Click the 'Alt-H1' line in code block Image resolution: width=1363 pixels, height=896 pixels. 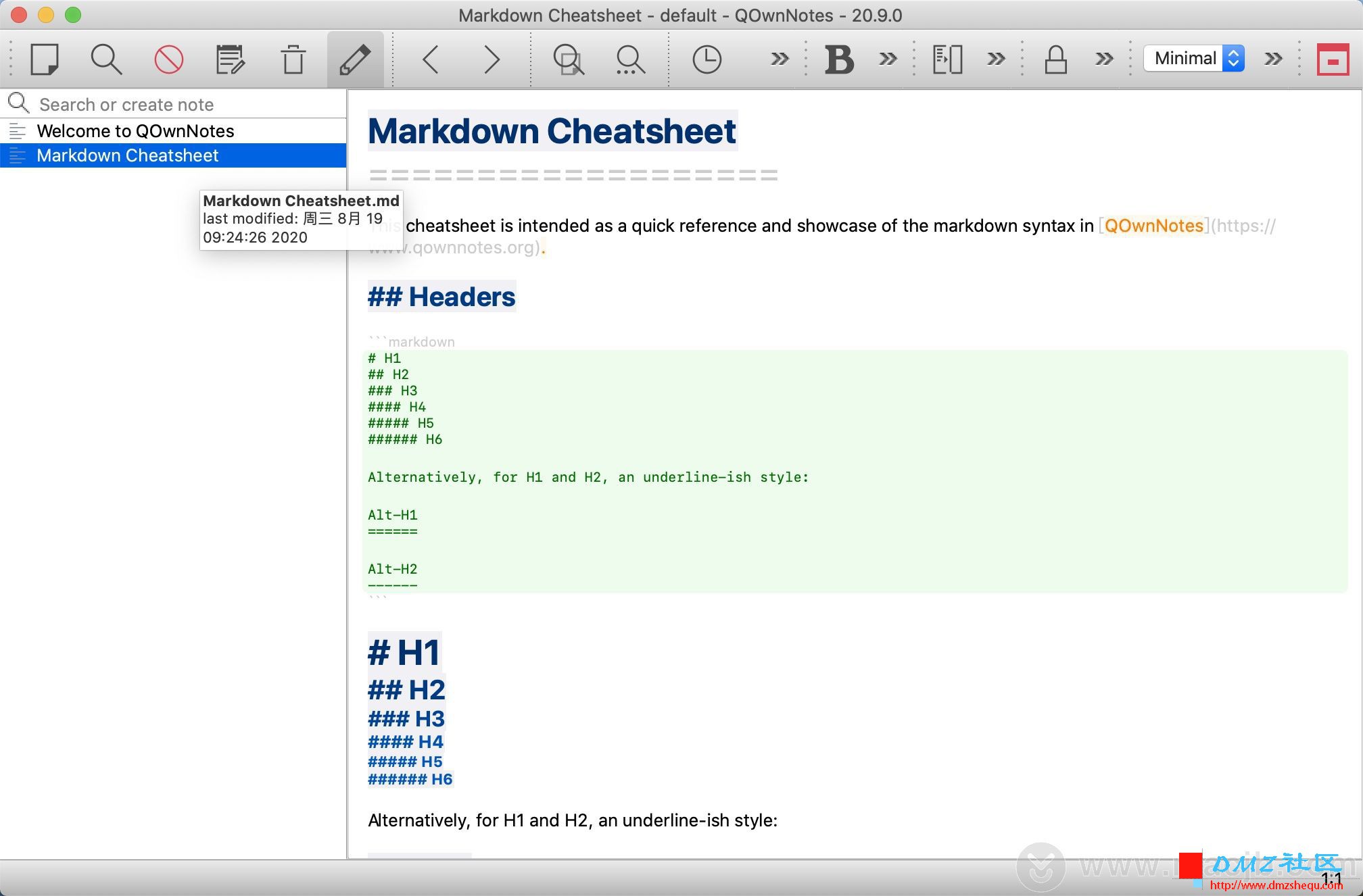[392, 516]
